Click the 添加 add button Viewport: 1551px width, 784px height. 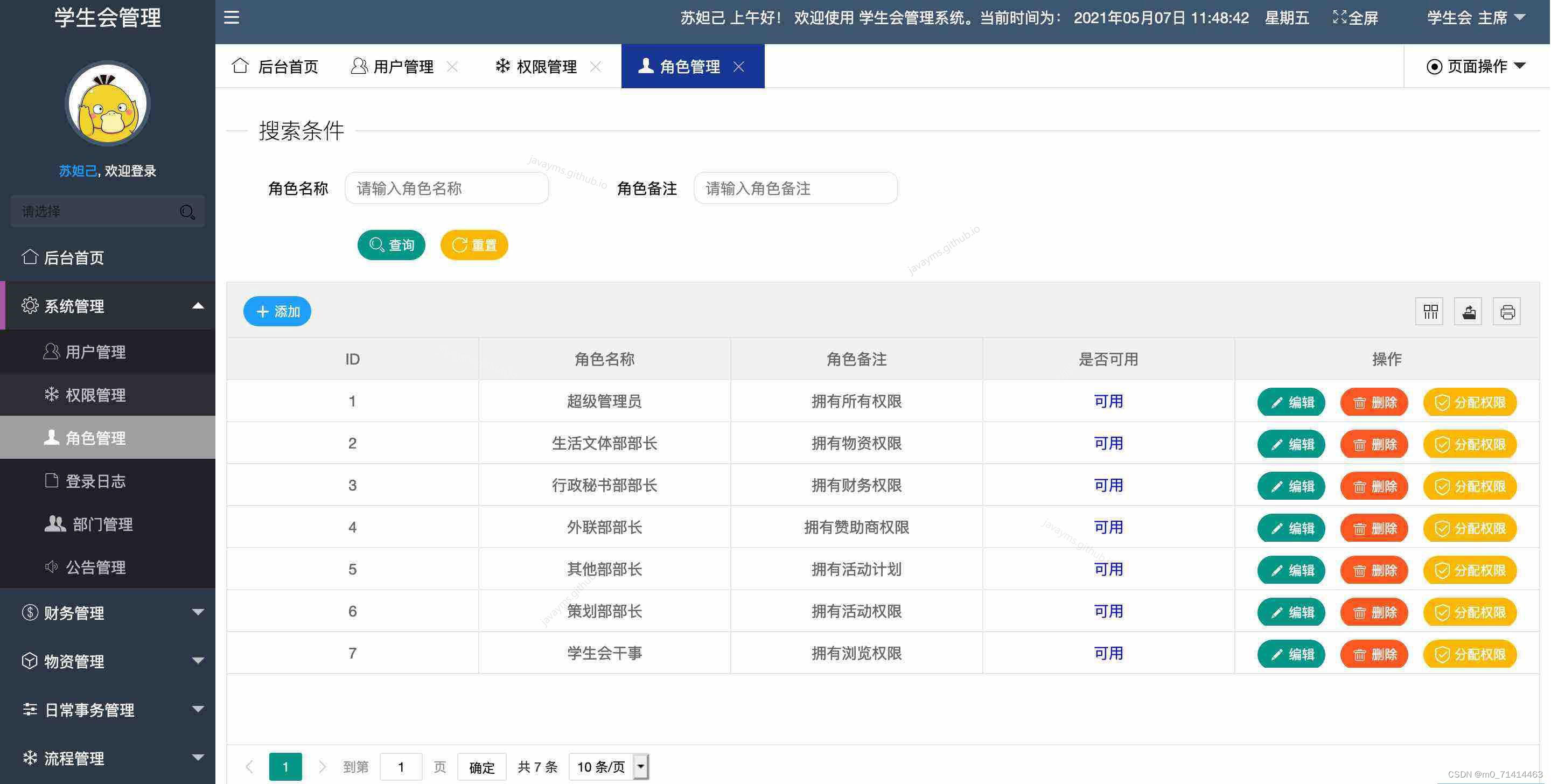[276, 311]
